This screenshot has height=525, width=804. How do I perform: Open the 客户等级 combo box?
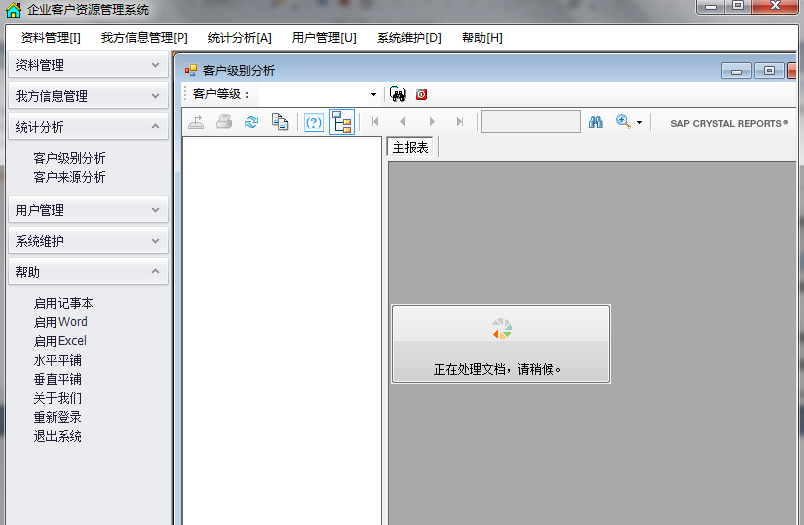[x=373, y=94]
